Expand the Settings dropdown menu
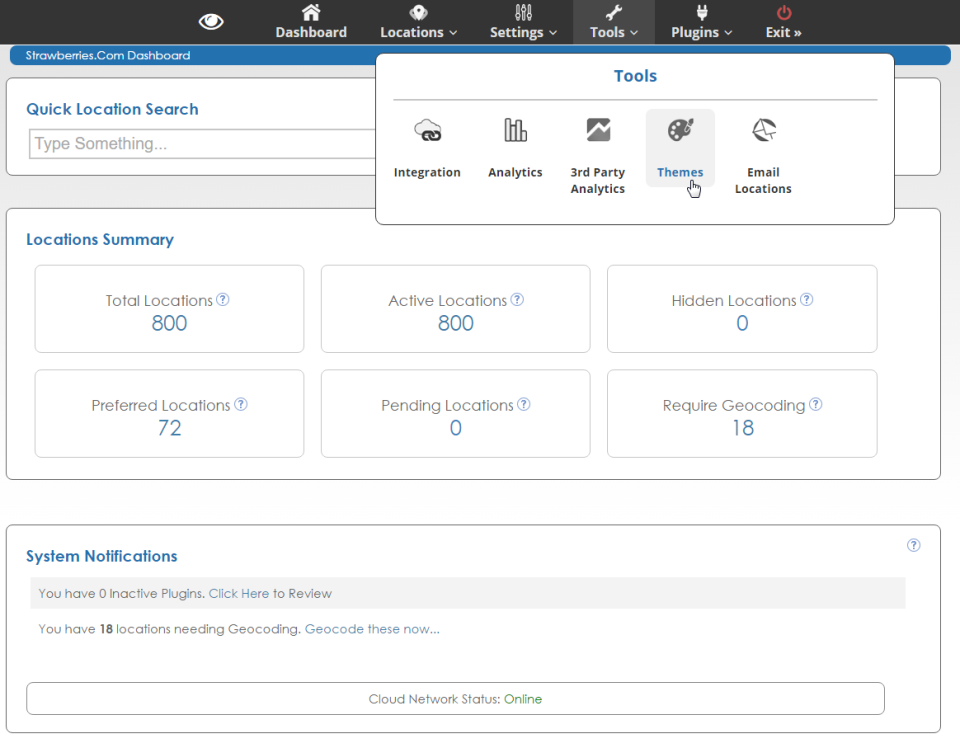Screen dimensions: 960x748 point(523,32)
